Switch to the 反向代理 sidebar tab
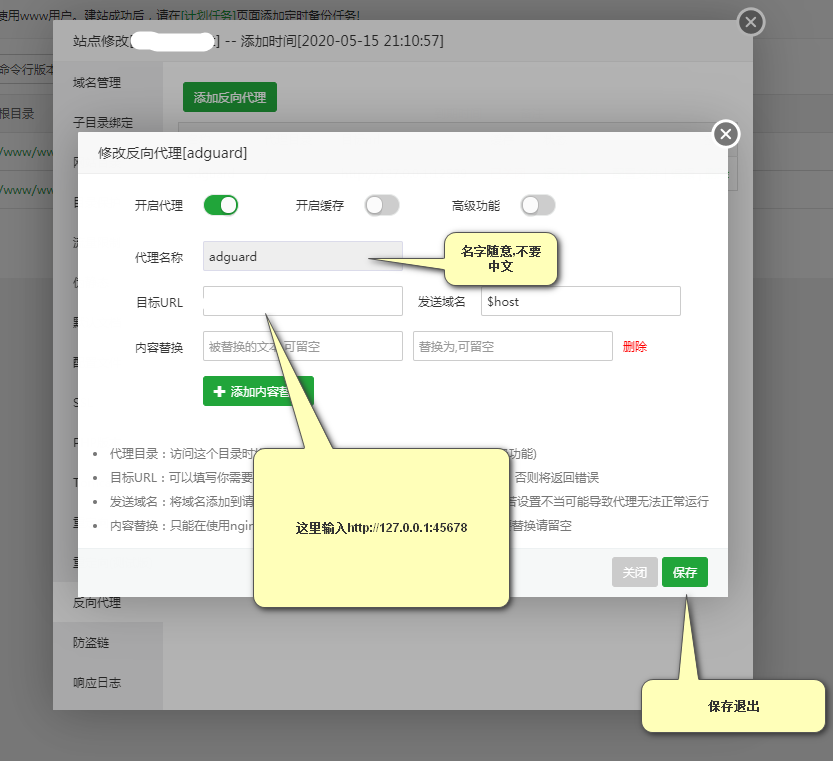 97,603
